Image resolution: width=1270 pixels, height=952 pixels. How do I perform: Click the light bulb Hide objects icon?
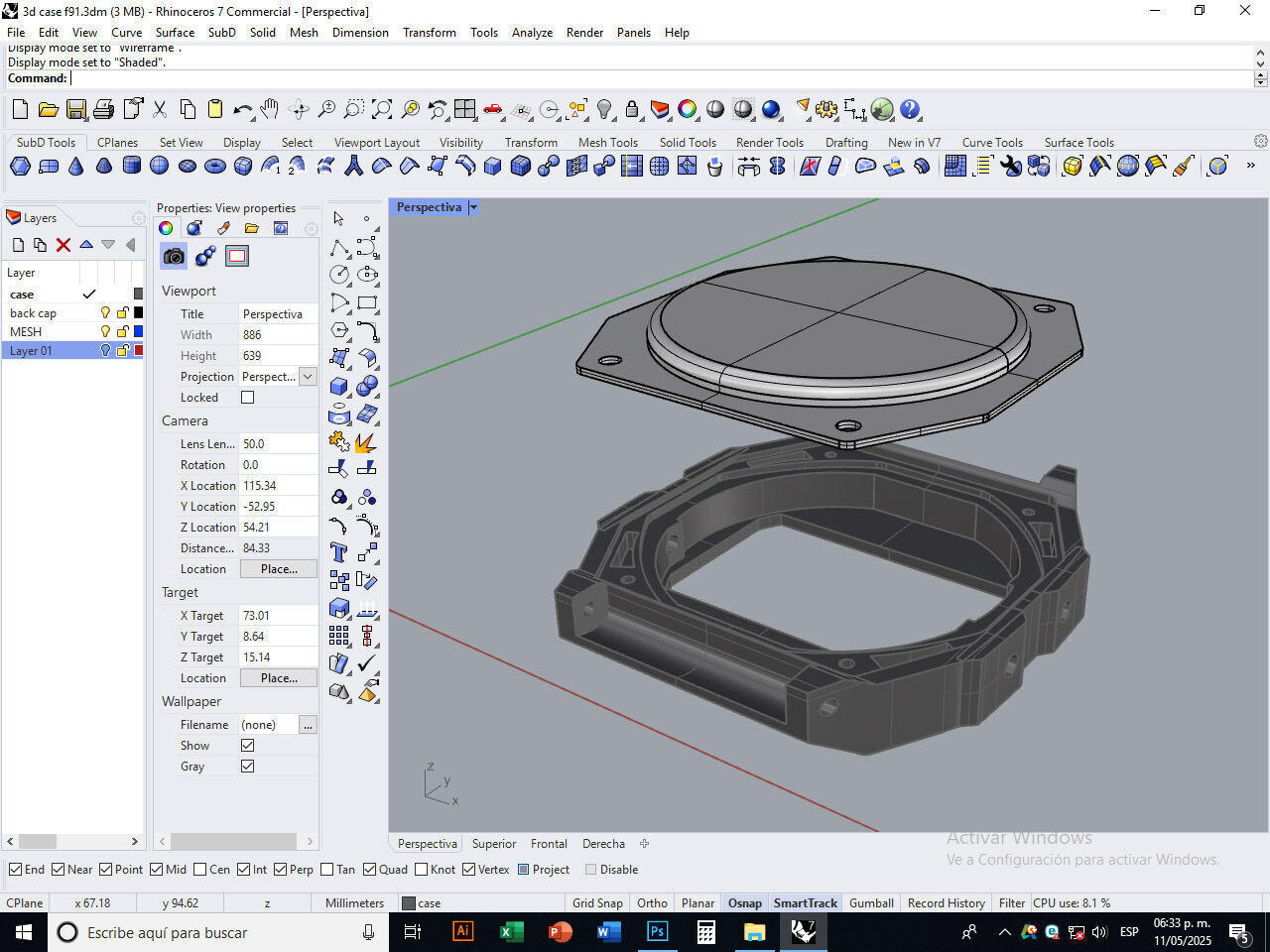click(604, 109)
